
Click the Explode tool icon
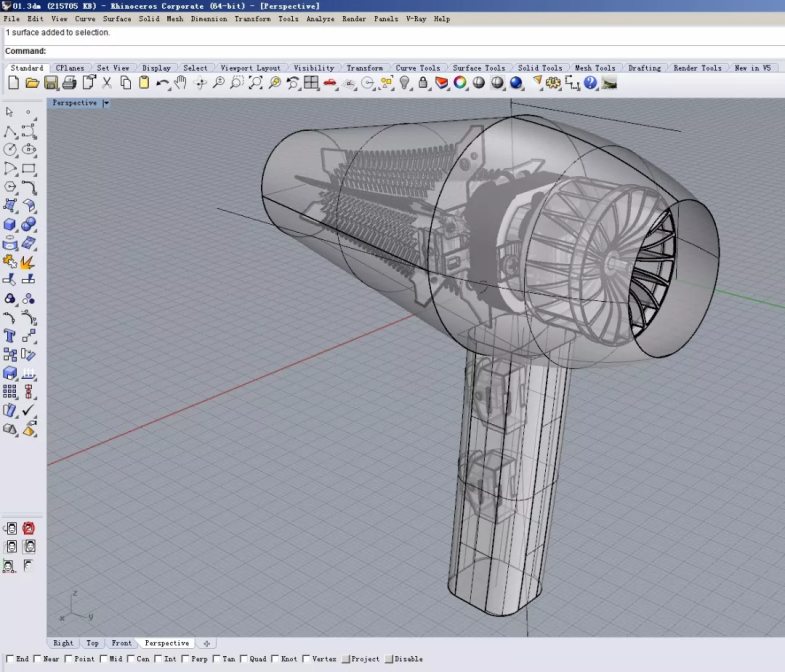[x=29, y=262]
